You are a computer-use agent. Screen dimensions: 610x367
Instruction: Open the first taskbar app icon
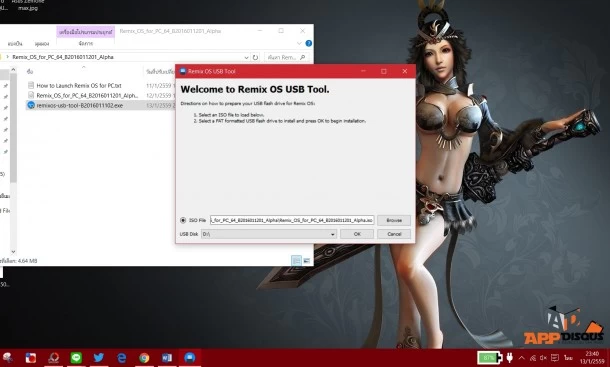coord(8,357)
